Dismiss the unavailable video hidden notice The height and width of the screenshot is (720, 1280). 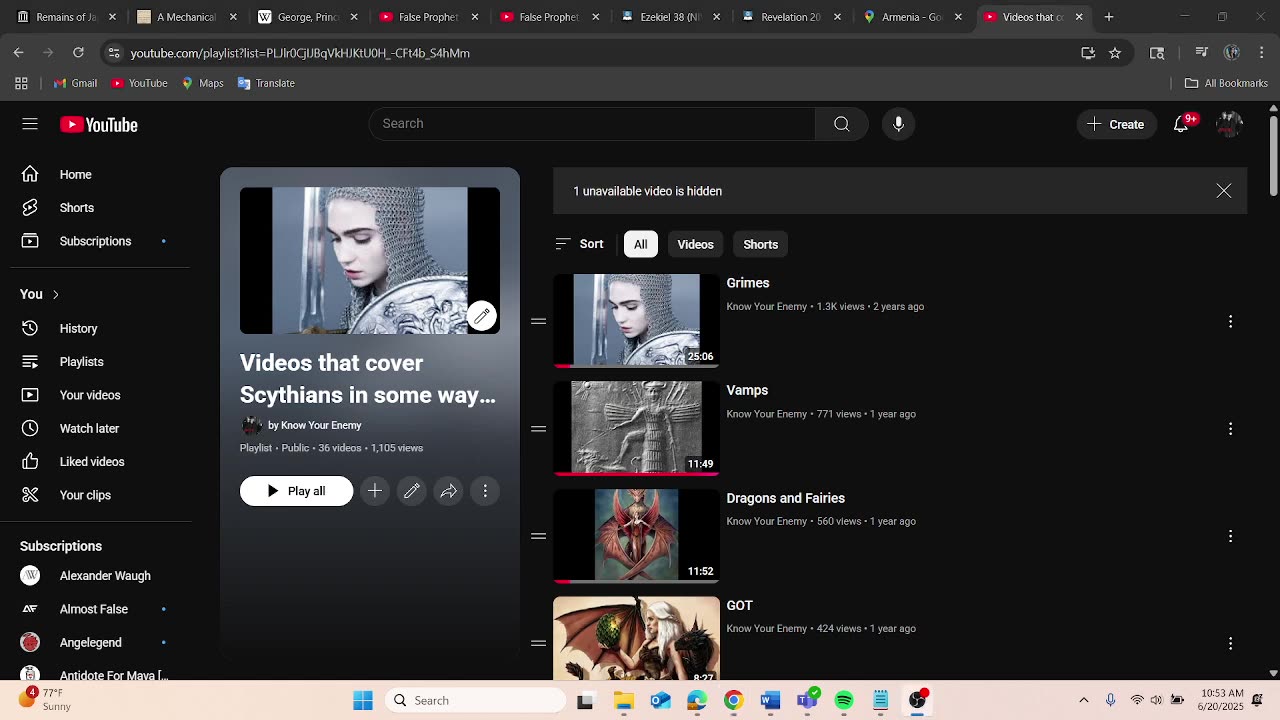pos(1224,191)
